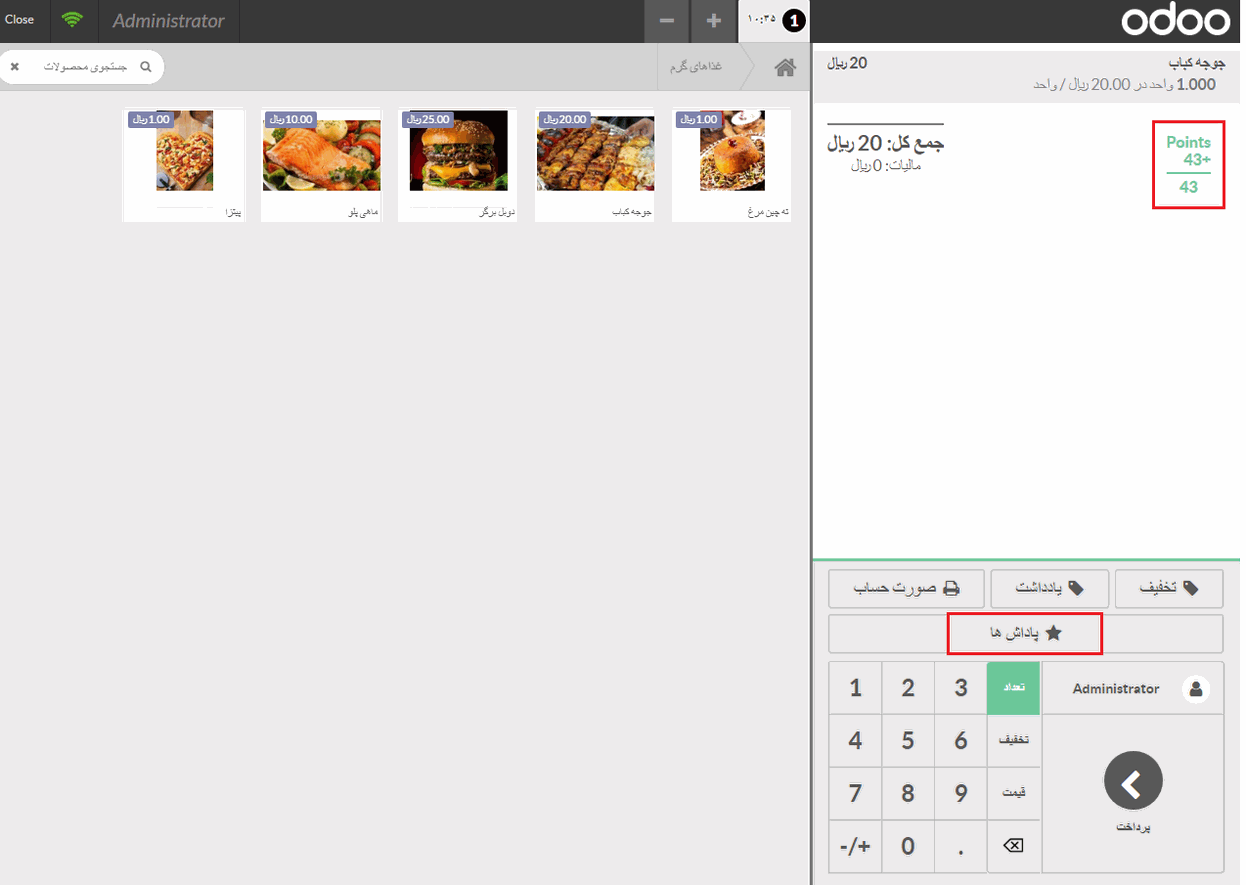1246x885 pixels.
Task: Click the round payment arrow button
Action: (1133, 782)
